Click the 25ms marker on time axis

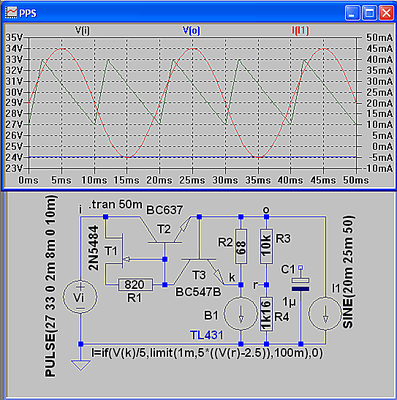click(192, 180)
